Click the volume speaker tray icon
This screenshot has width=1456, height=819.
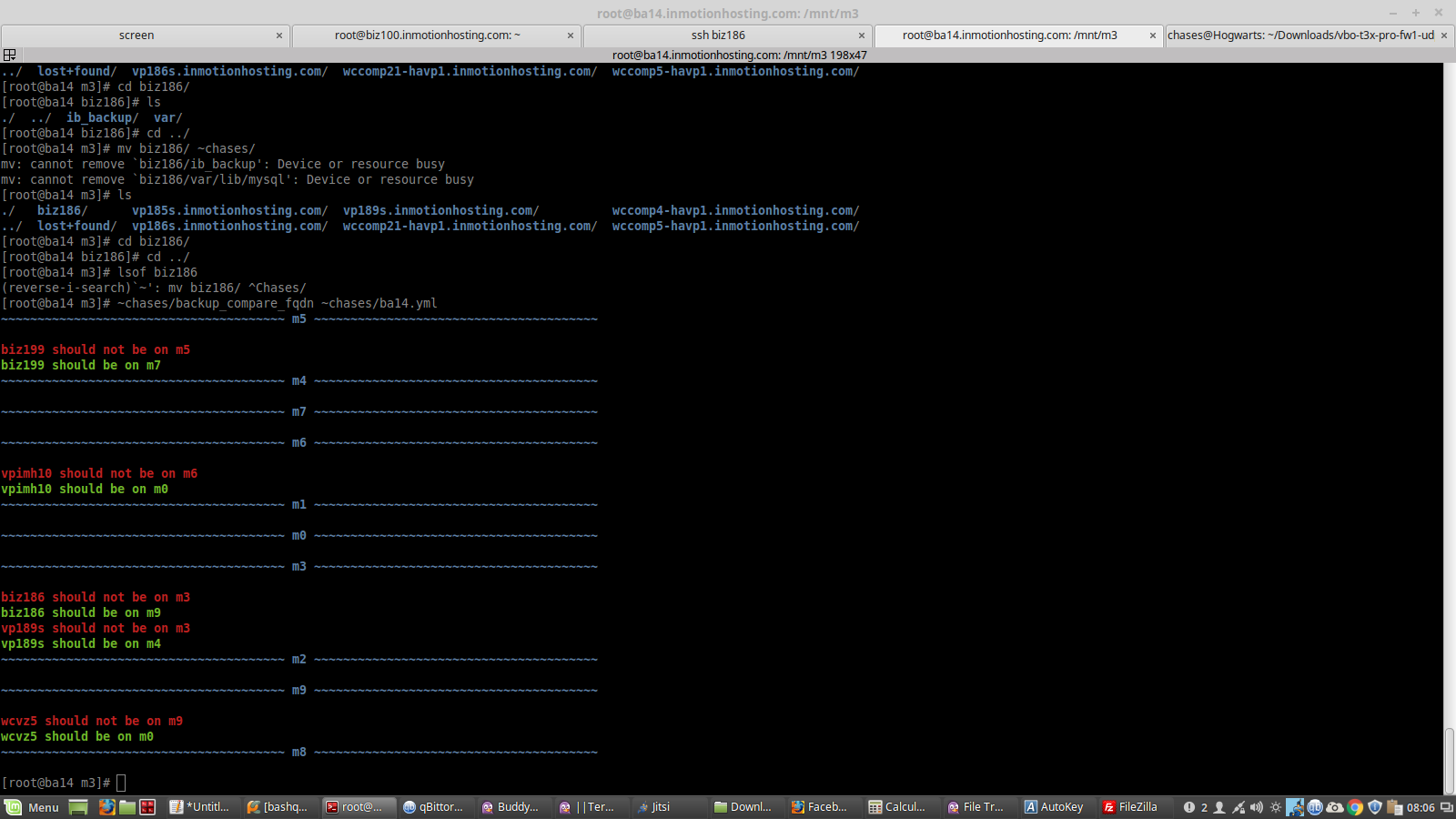[1257, 807]
